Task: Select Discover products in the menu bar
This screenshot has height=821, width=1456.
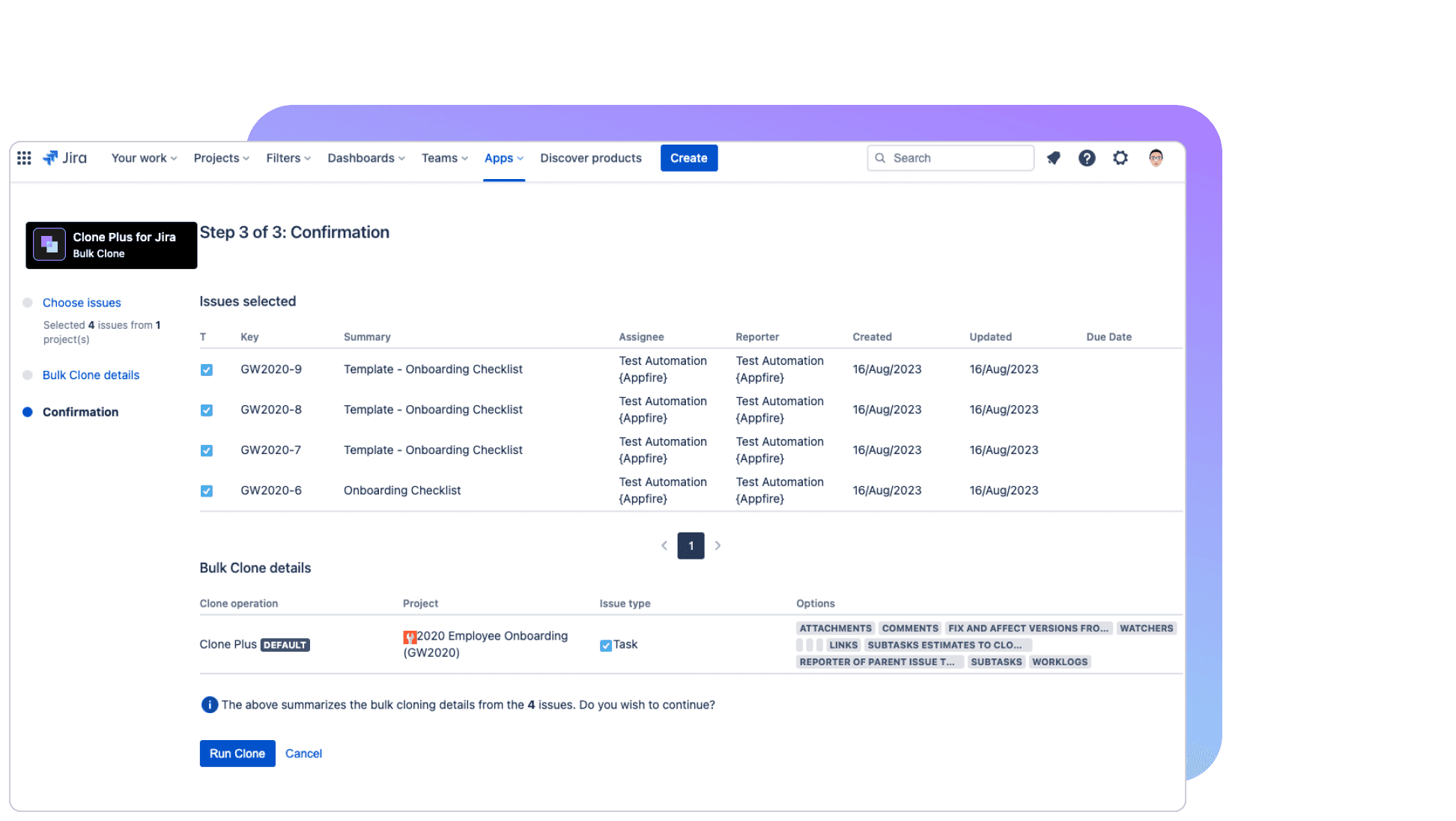Action: 591,158
